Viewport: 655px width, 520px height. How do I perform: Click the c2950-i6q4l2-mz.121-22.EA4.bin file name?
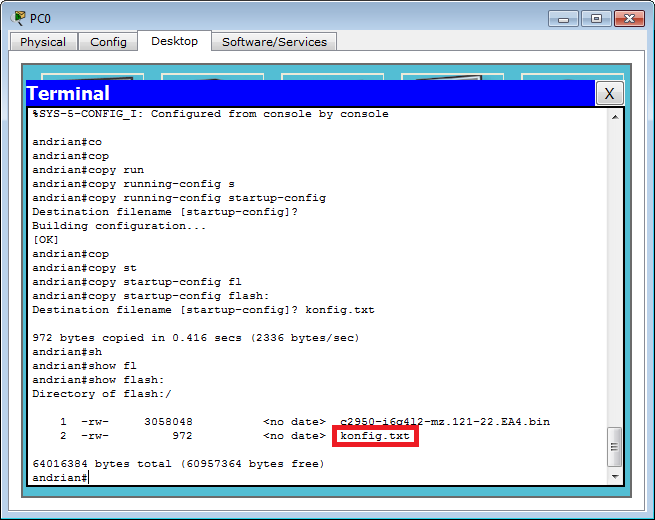click(x=445, y=421)
